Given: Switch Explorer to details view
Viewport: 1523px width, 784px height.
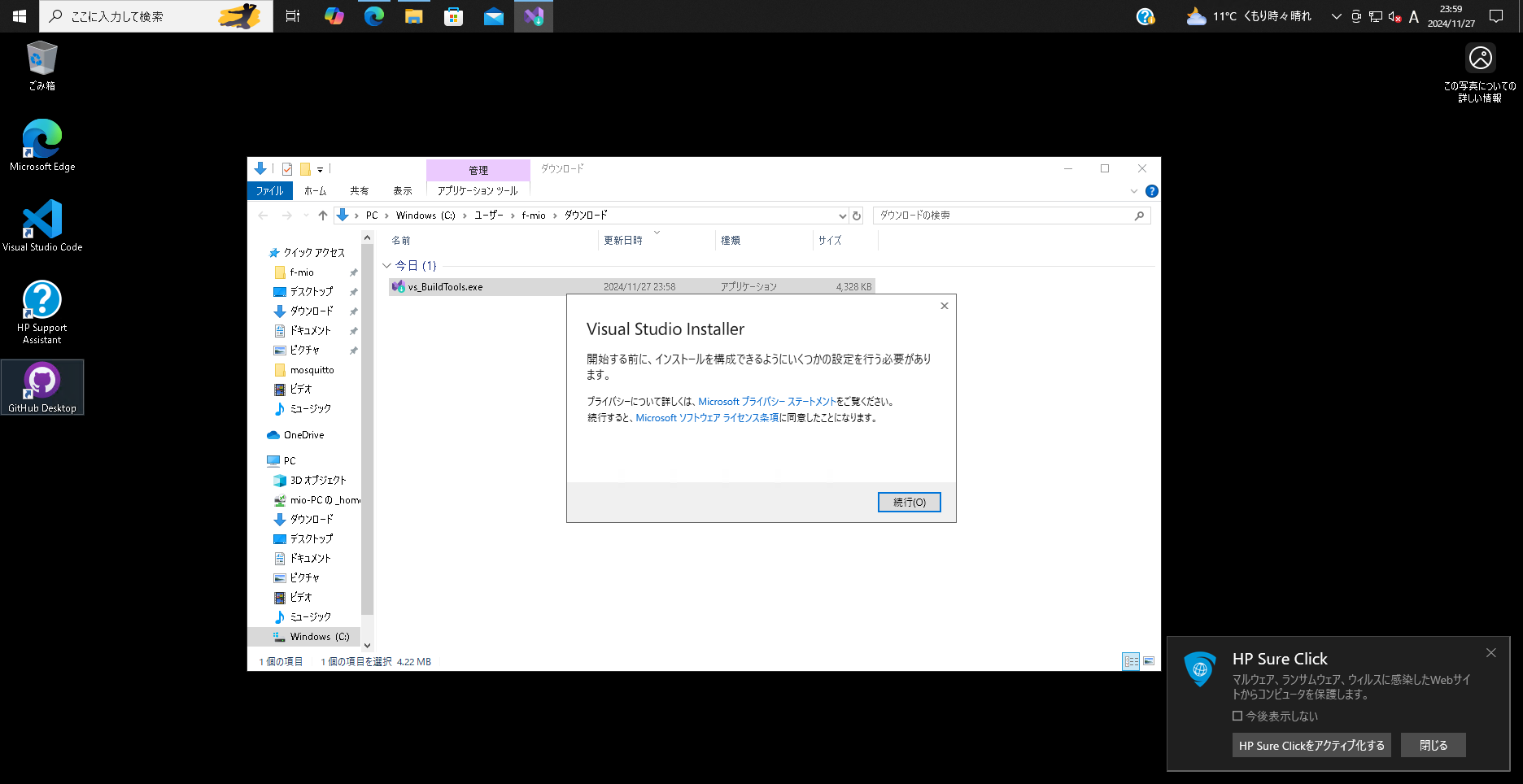Looking at the screenshot, I should (1131, 661).
